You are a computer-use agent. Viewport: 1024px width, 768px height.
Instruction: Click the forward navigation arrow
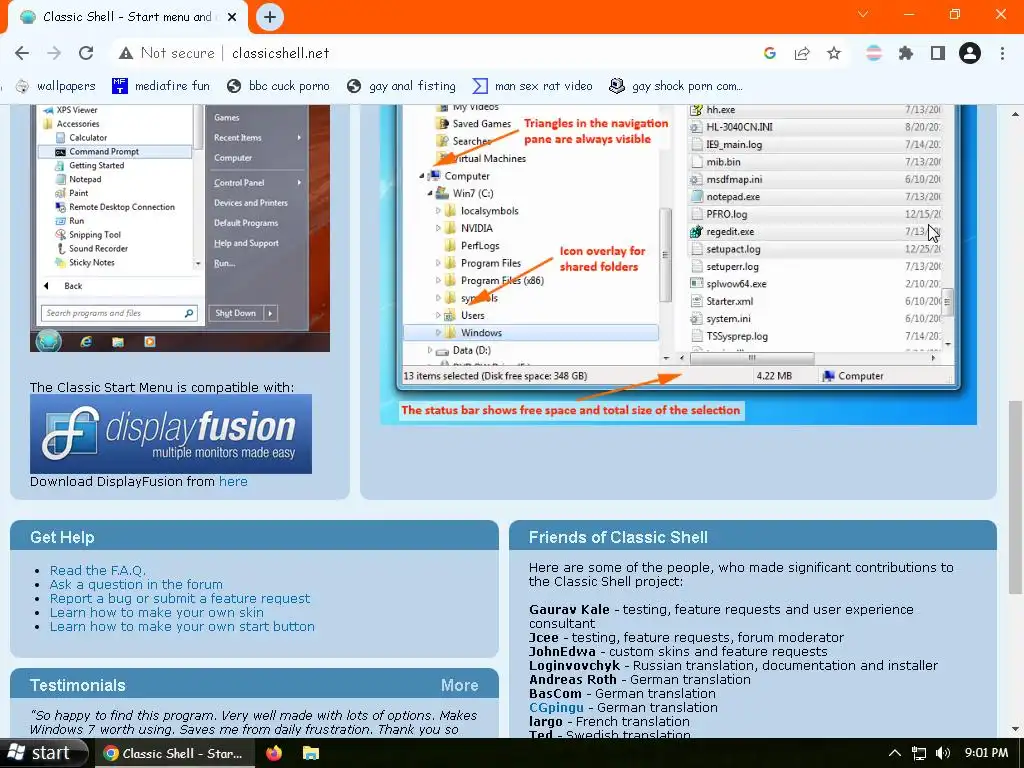[54, 53]
